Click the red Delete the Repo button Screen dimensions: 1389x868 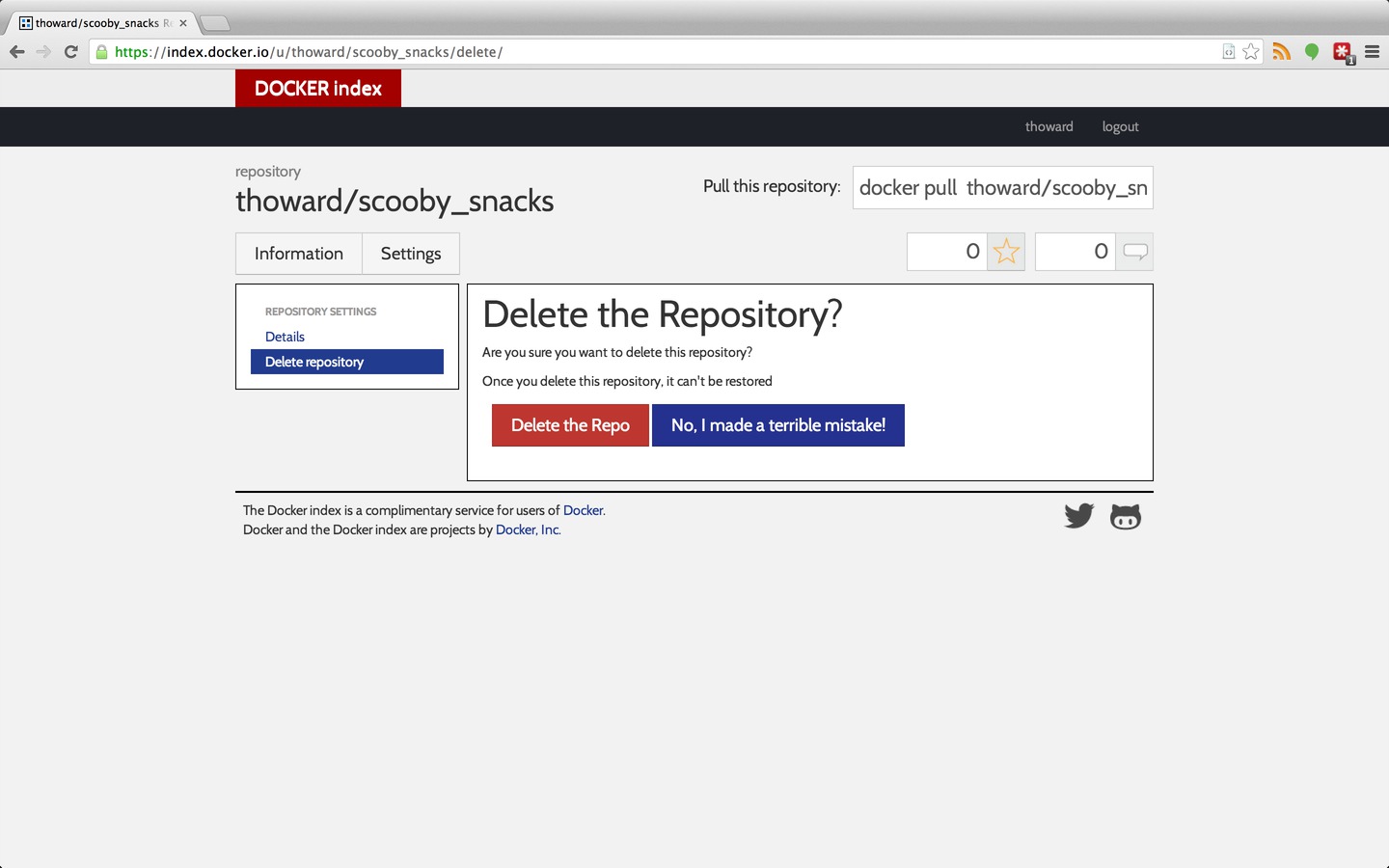click(x=570, y=425)
